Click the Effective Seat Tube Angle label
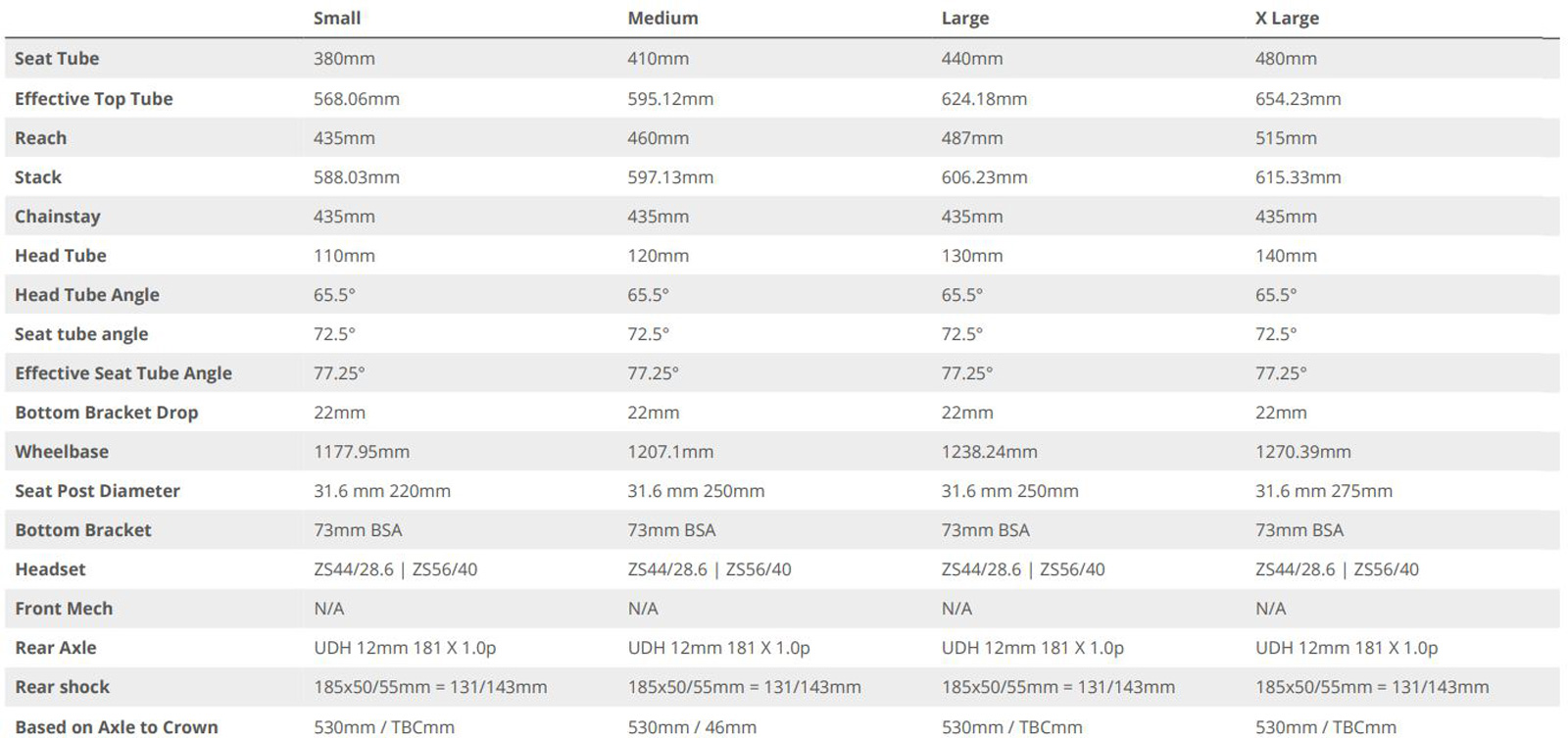Viewport: 1568px width, 738px height. click(x=123, y=373)
